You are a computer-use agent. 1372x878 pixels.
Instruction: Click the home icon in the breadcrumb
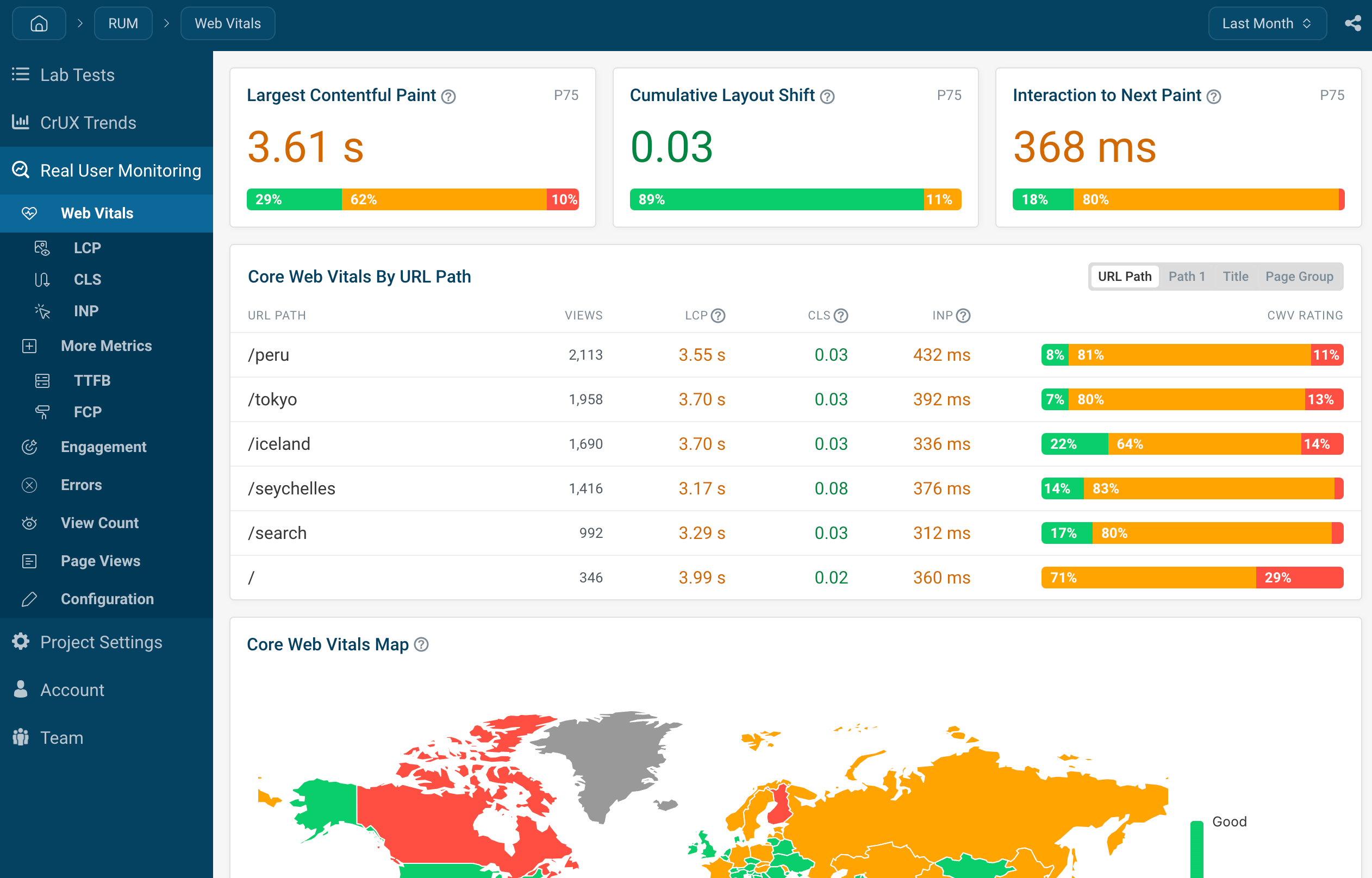pyautogui.click(x=39, y=23)
